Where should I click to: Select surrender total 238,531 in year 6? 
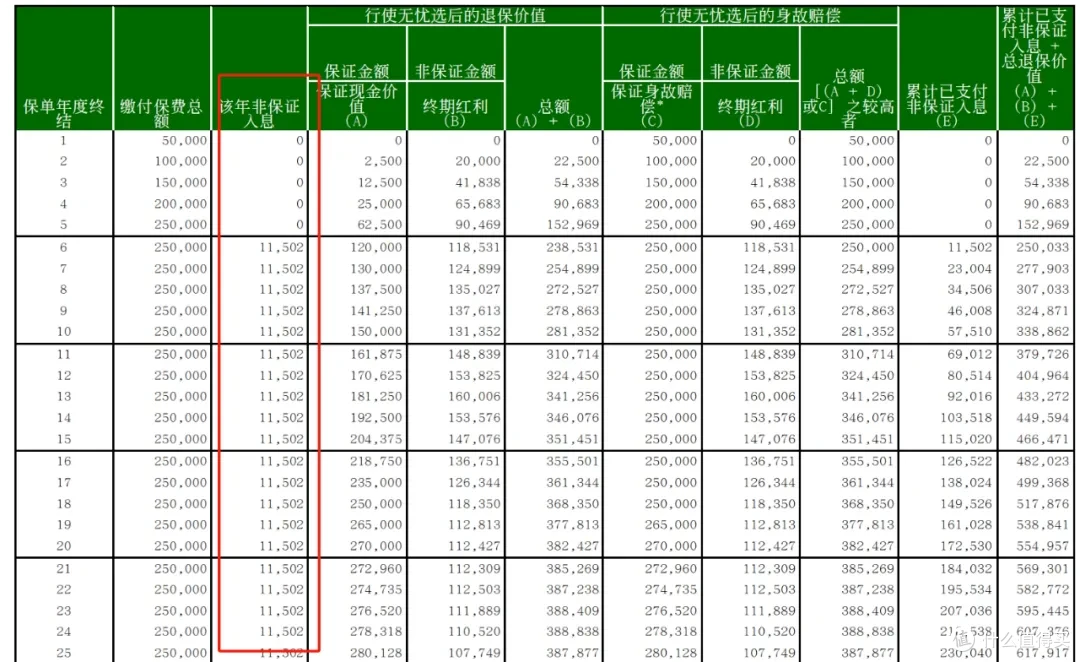pyautogui.click(x=573, y=247)
